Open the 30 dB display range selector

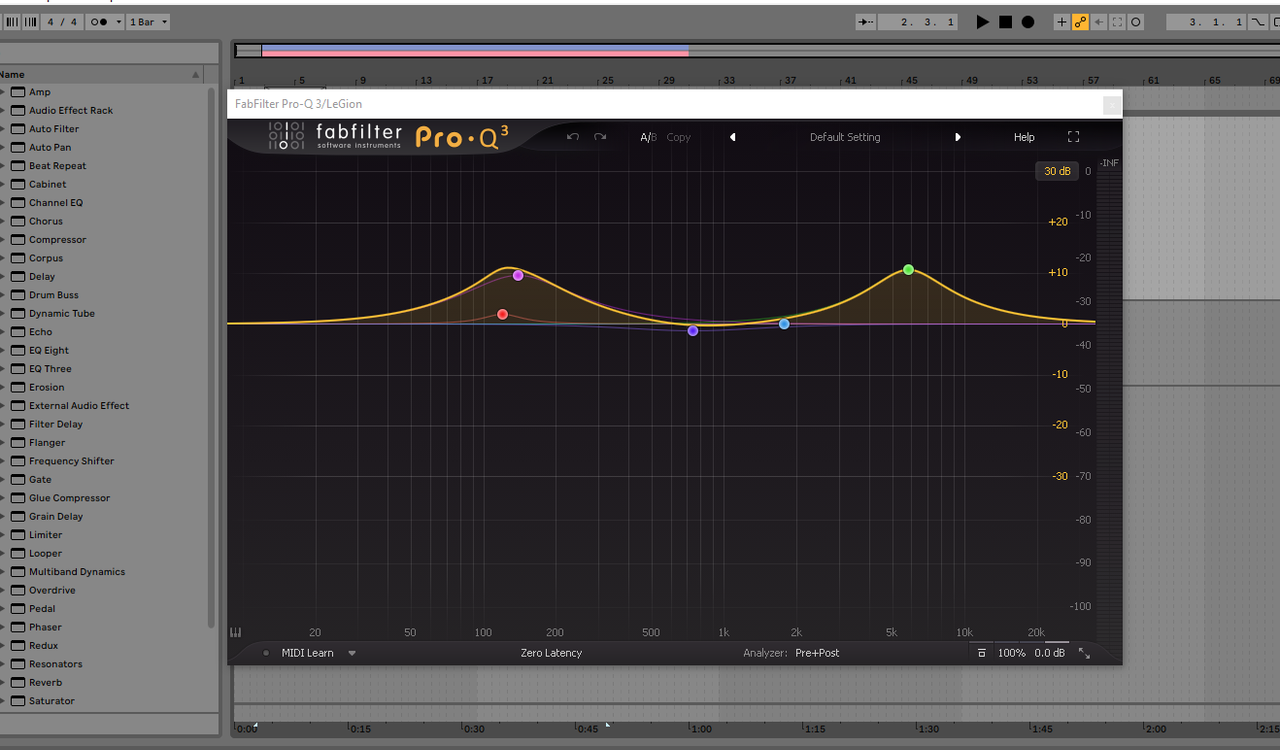tap(1057, 171)
